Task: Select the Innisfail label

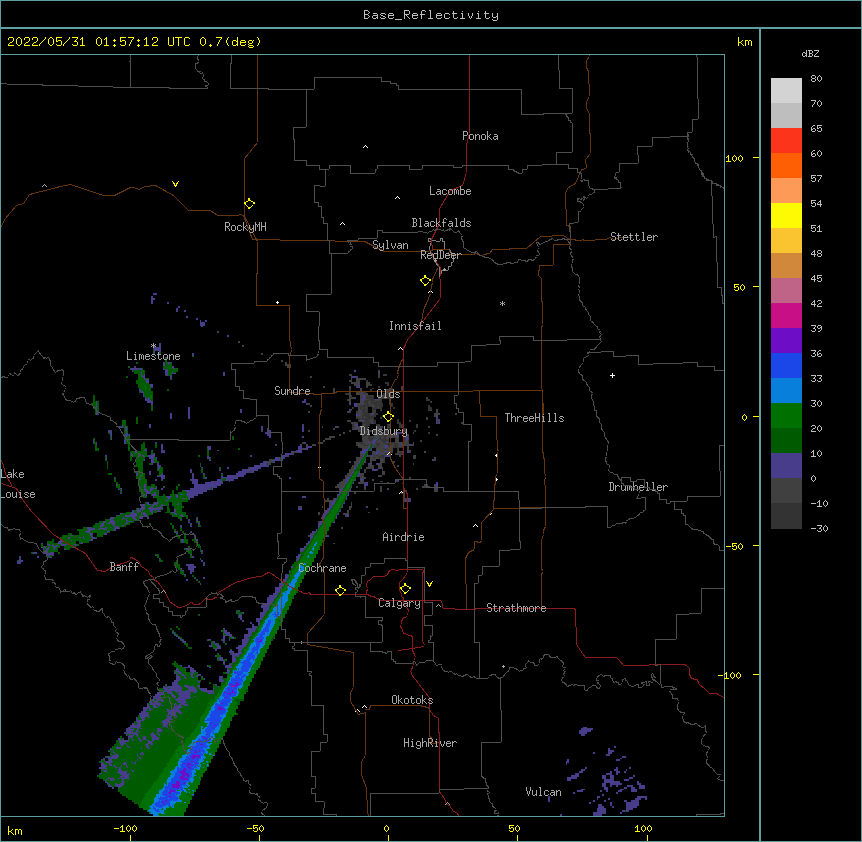Action: 415,326
